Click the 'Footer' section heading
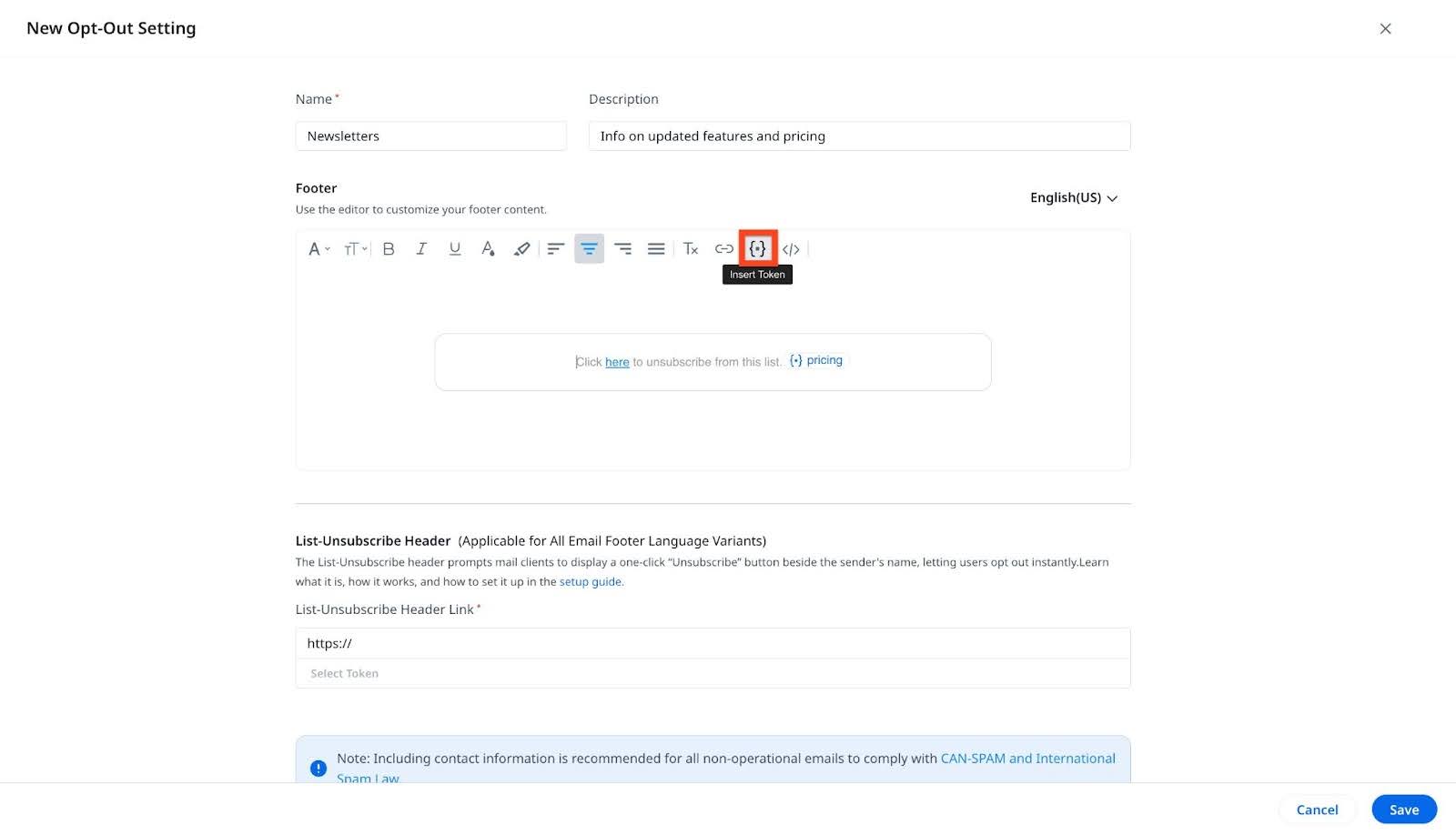The width and height of the screenshot is (1456, 835). point(316,188)
